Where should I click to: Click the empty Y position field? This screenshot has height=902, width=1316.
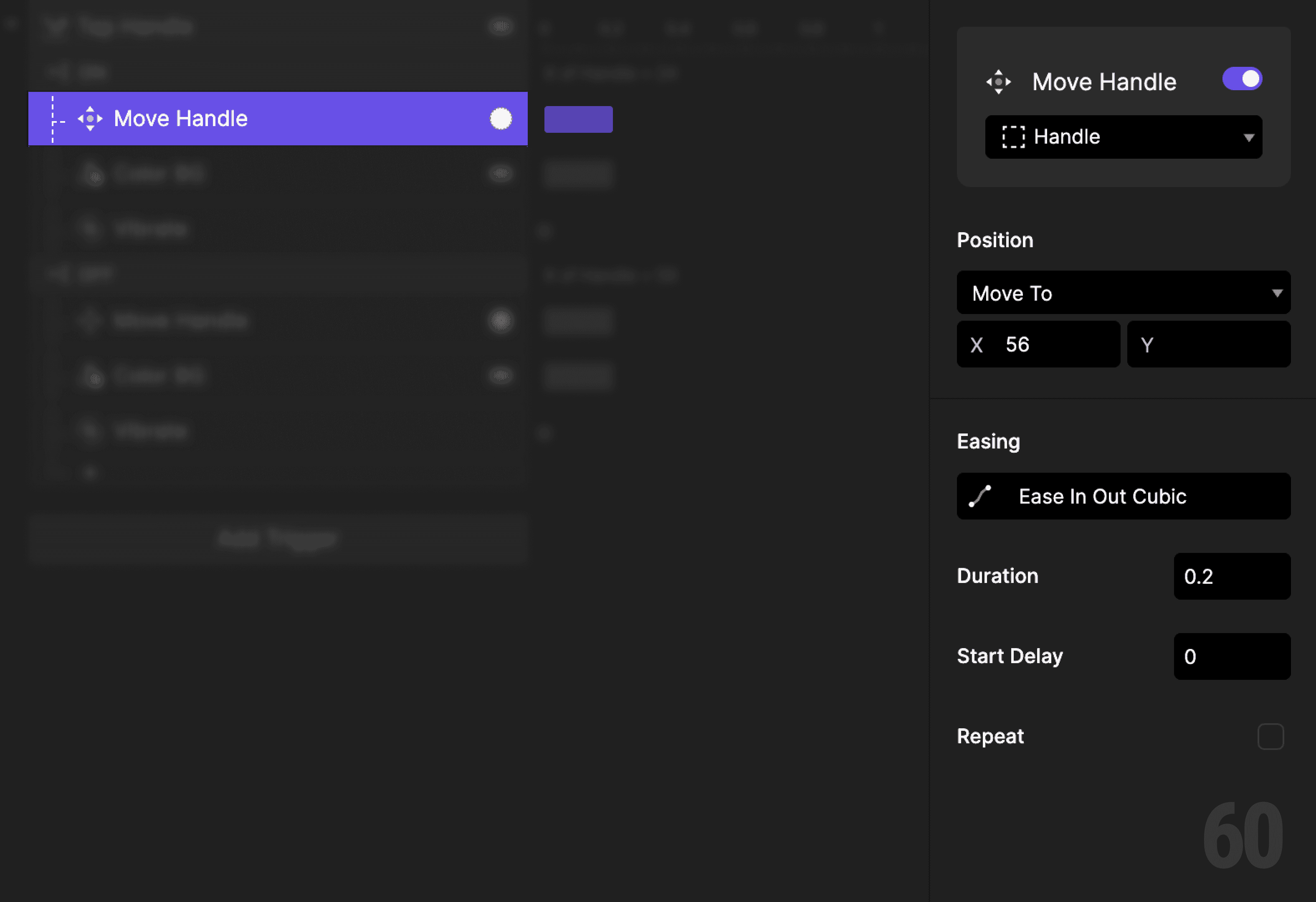1209,344
